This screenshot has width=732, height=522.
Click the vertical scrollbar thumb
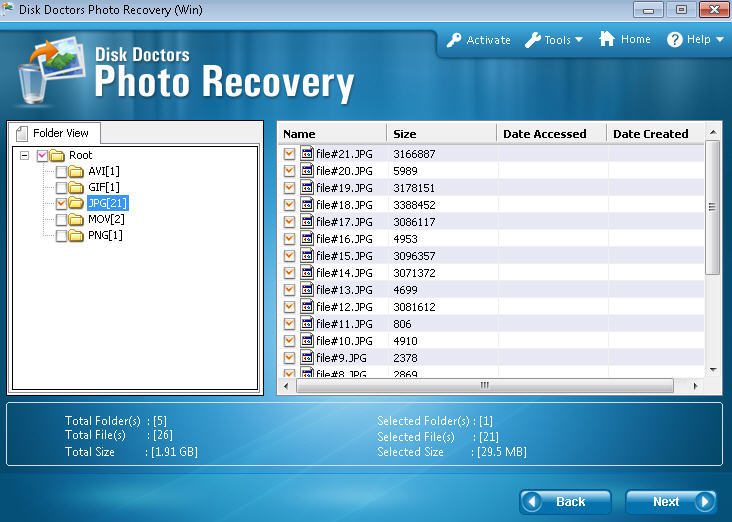pos(712,208)
